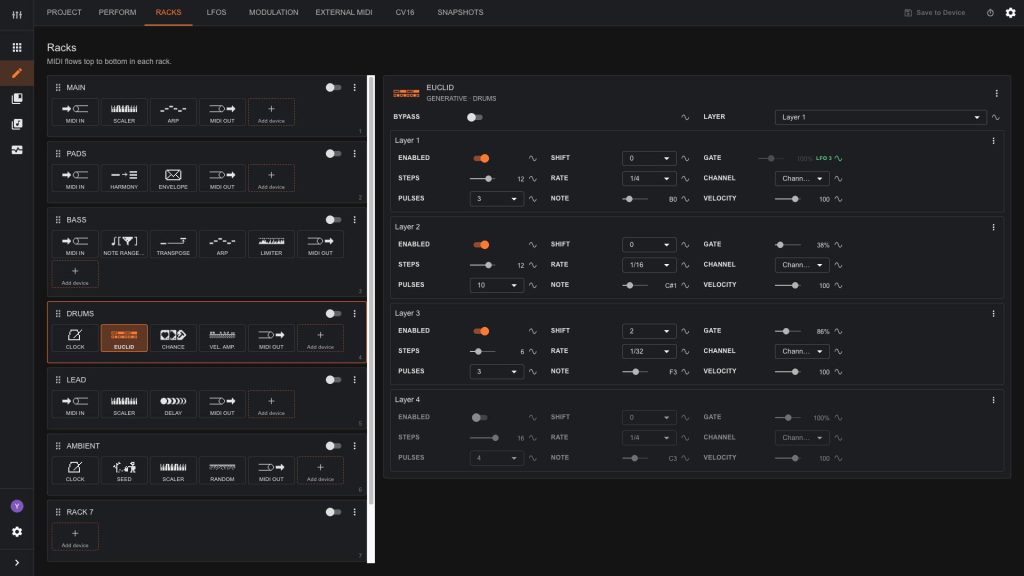Add device to Drums rack
The image size is (1024, 576).
point(320,338)
